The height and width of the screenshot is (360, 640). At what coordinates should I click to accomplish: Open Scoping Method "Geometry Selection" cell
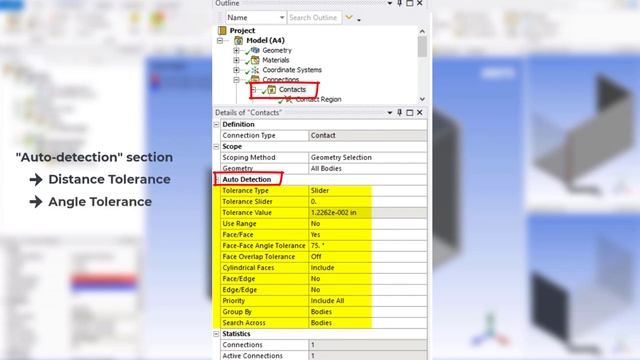point(368,158)
